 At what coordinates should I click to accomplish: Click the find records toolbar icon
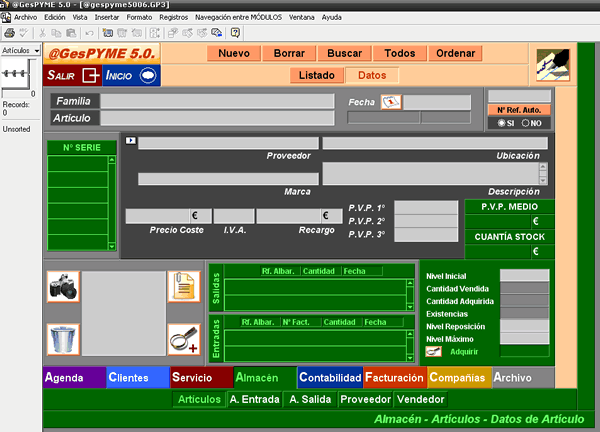click(217, 33)
